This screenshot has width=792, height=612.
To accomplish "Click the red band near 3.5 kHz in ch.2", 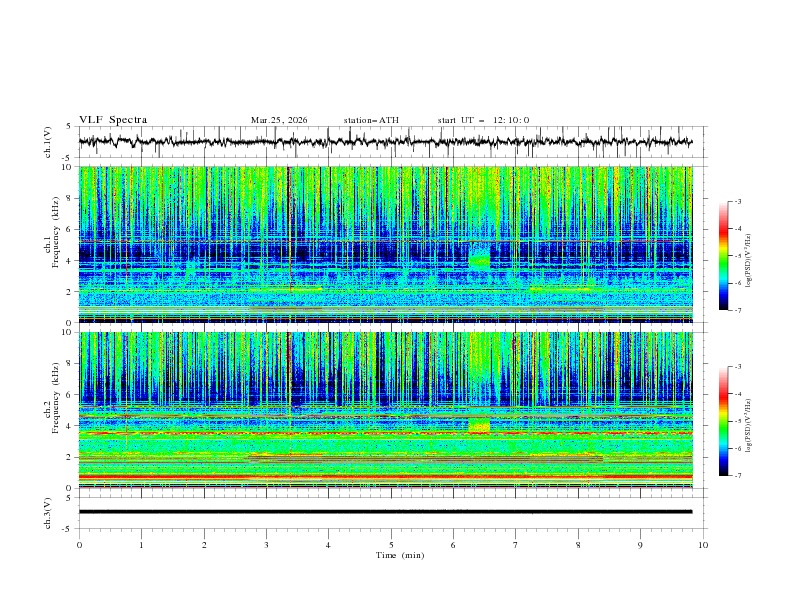I will 385,433.
